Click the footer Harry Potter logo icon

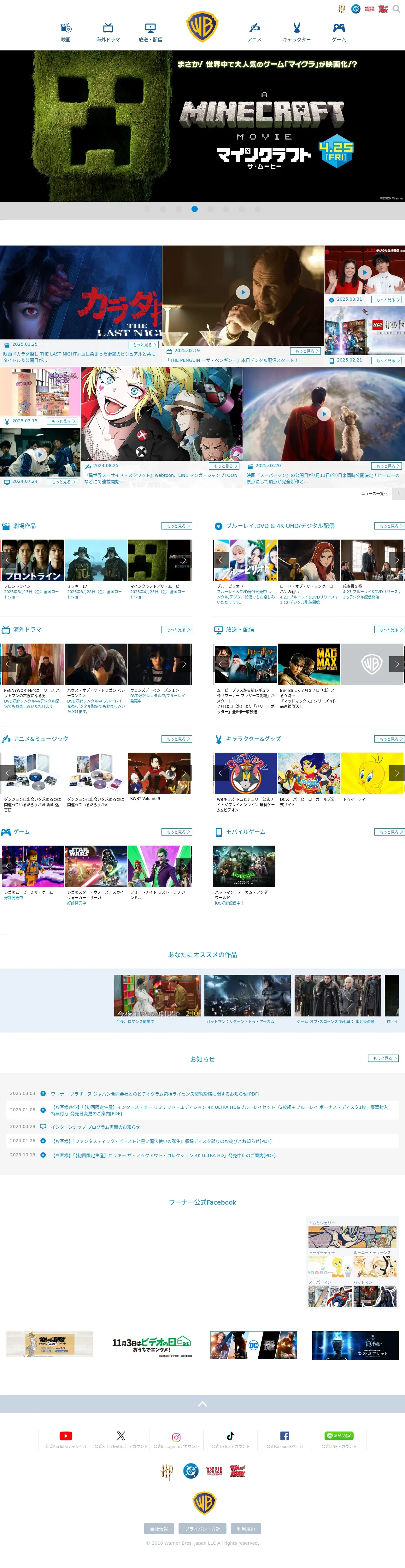click(x=167, y=1472)
